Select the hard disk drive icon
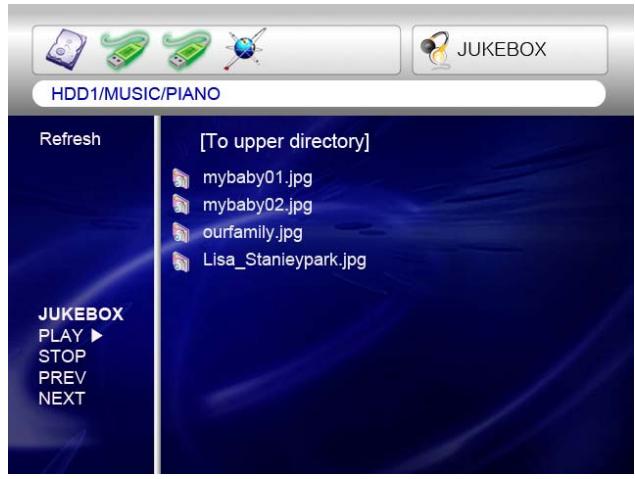635x479 pixels. click(x=66, y=49)
